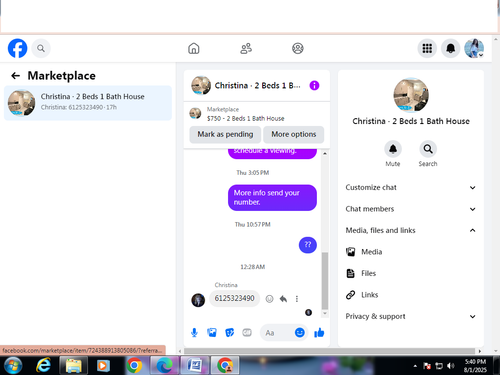Expand the Customize chat section

(411, 188)
